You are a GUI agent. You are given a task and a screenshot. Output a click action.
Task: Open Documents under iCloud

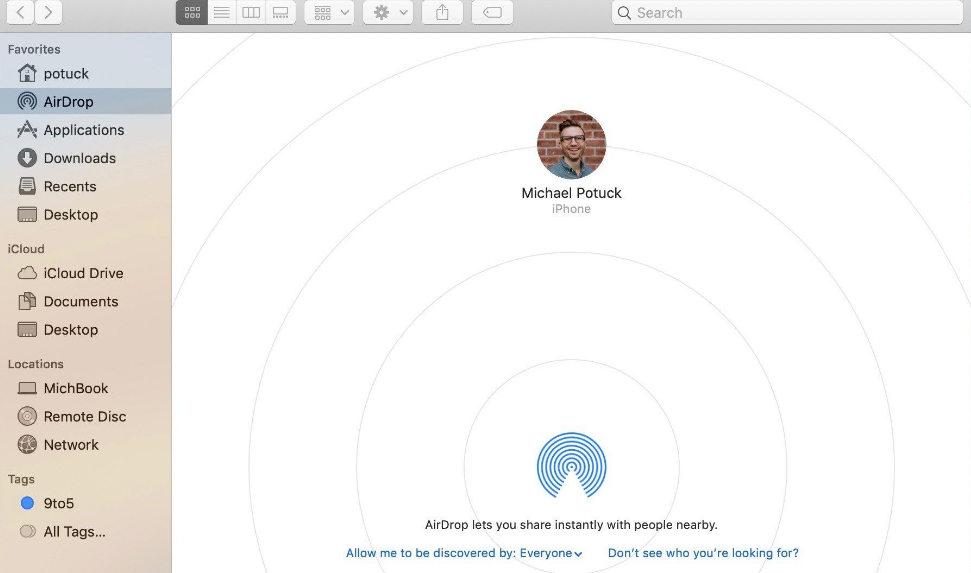pos(85,302)
